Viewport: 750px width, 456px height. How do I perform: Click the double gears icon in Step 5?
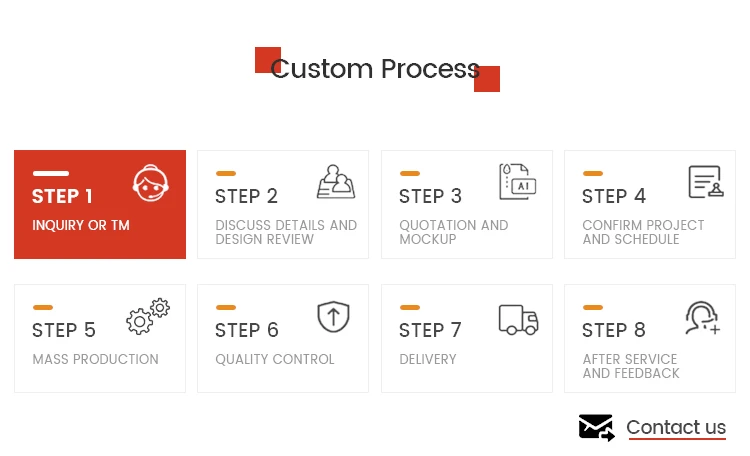point(148,316)
